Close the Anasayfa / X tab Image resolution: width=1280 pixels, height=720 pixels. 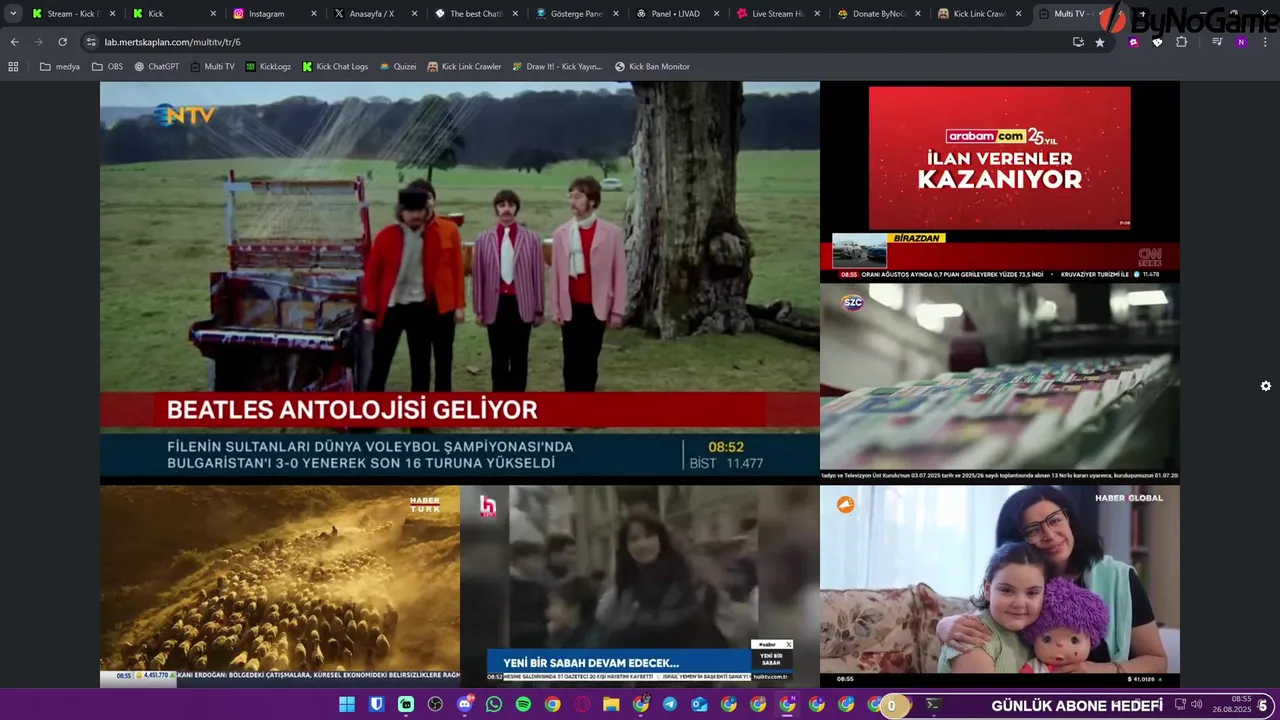click(414, 14)
